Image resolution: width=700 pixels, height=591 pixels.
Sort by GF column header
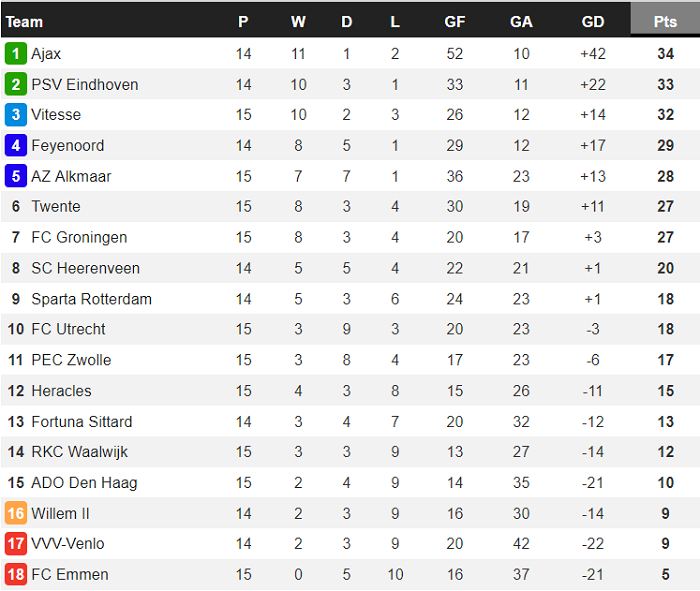tap(455, 22)
